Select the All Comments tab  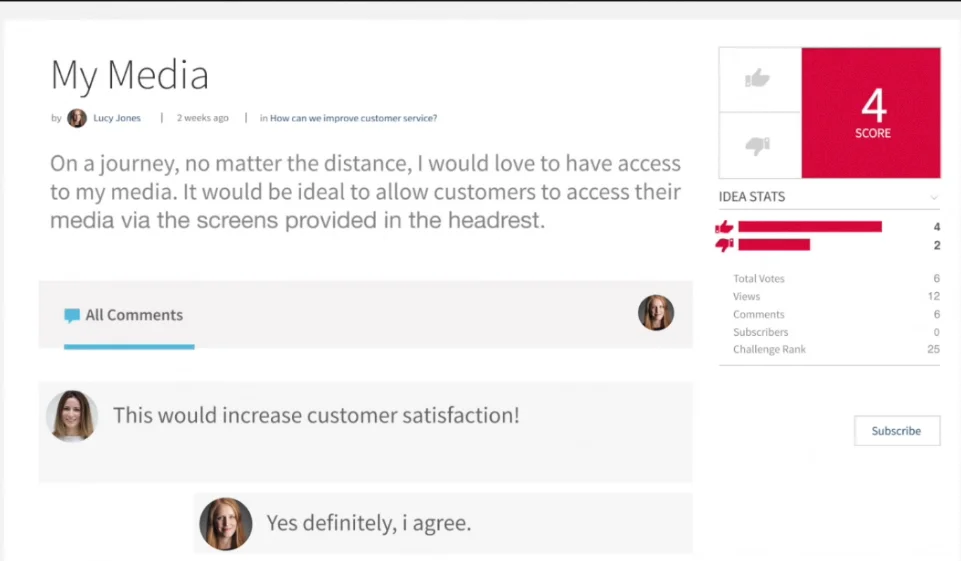pyautogui.click(x=134, y=315)
